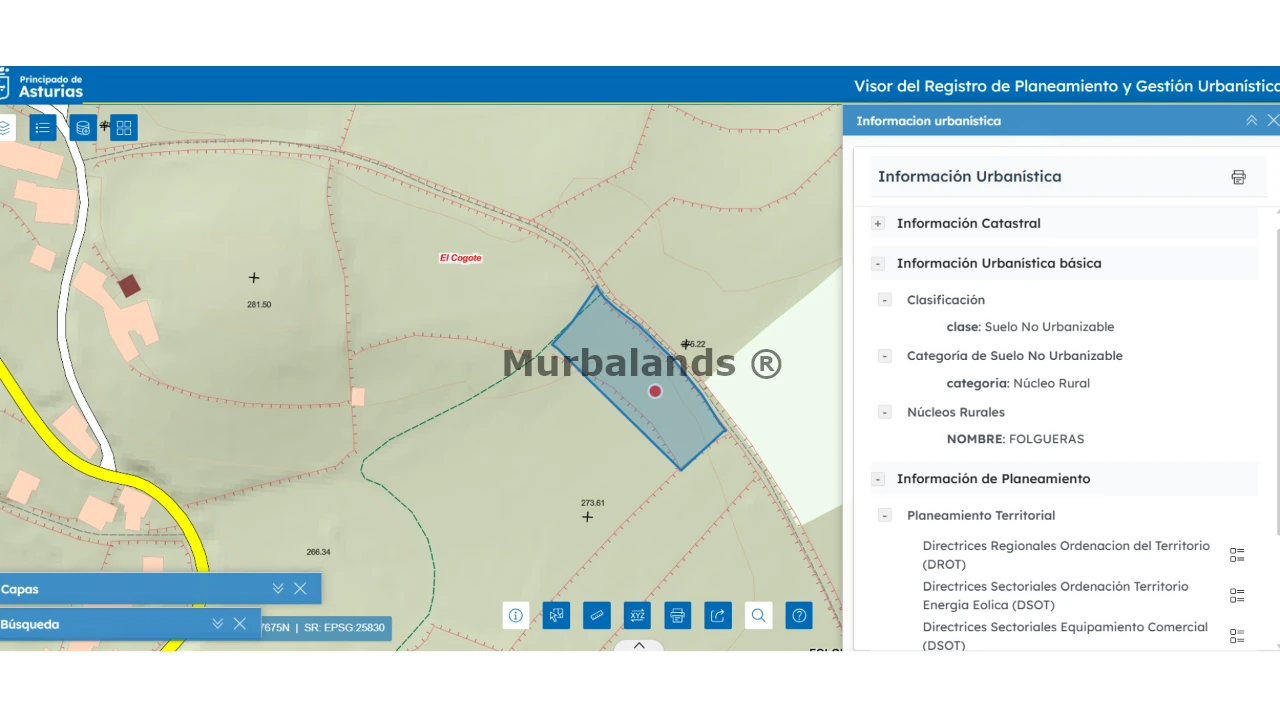Open the legend list tool
Screen dimensions: 1280x720
coord(43,128)
